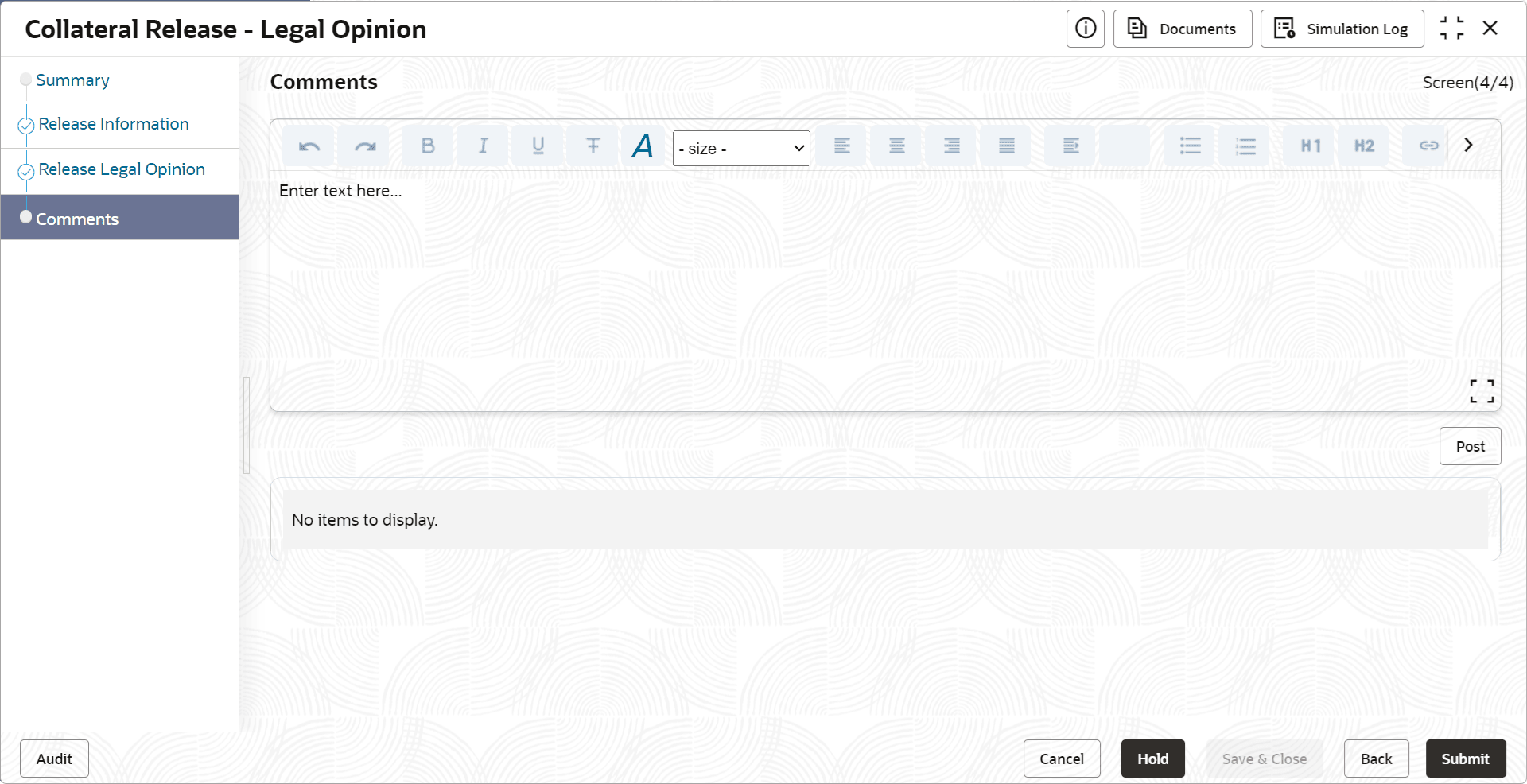Go to the Summary step
This screenshot has width=1527, height=784.
(x=72, y=80)
